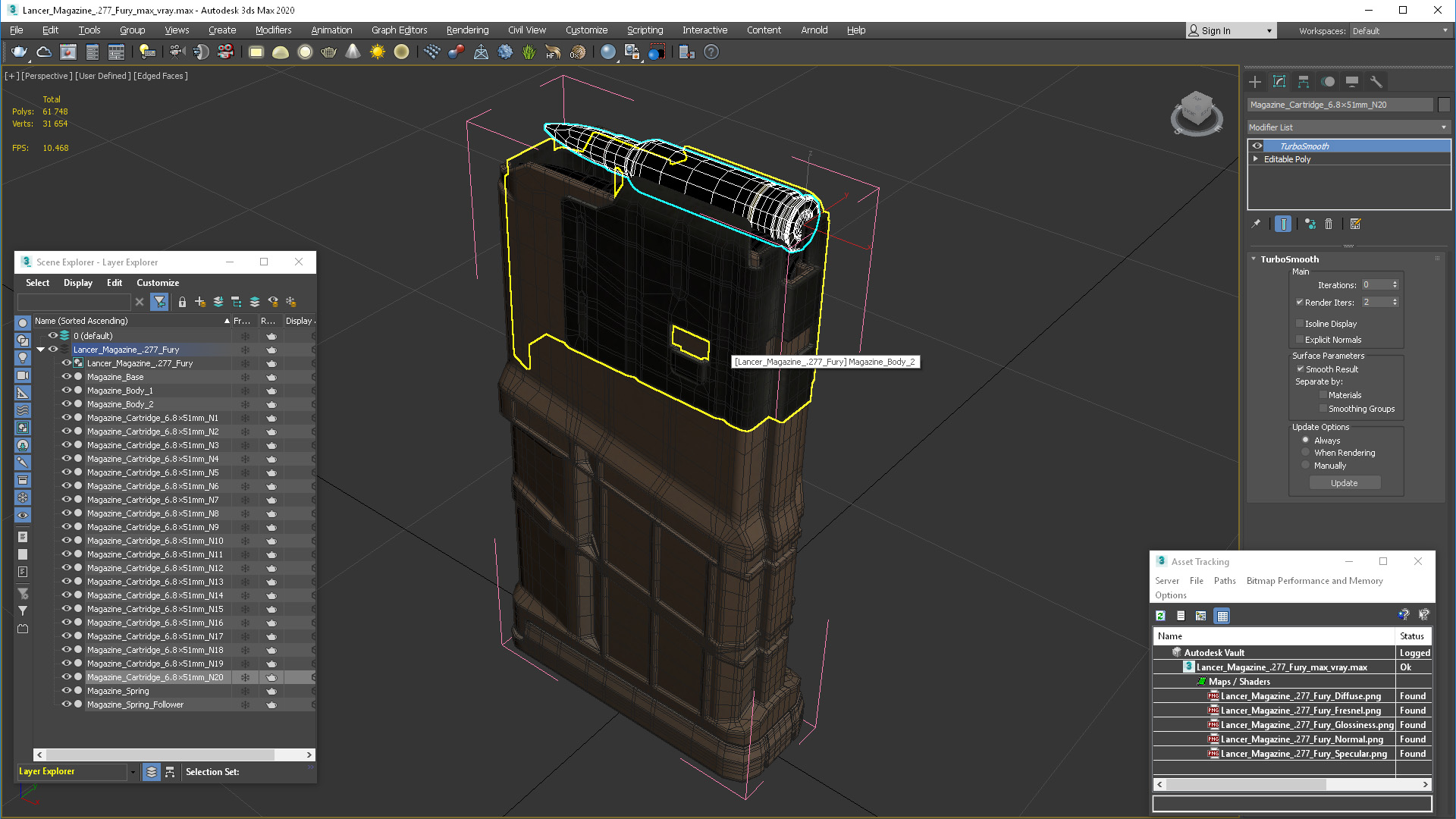Click the Graph Editors menu item
This screenshot has width=1456, height=819.
pyautogui.click(x=397, y=29)
